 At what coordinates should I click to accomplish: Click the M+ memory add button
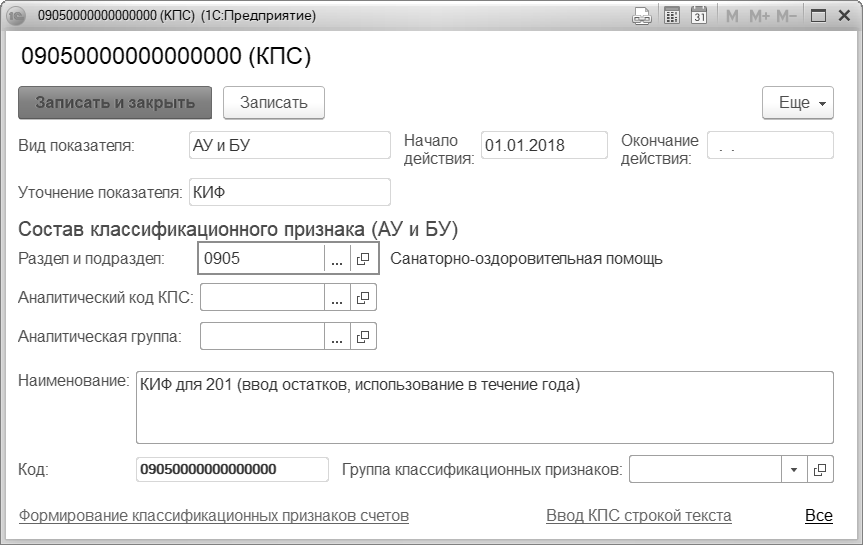pyautogui.click(x=760, y=17)
